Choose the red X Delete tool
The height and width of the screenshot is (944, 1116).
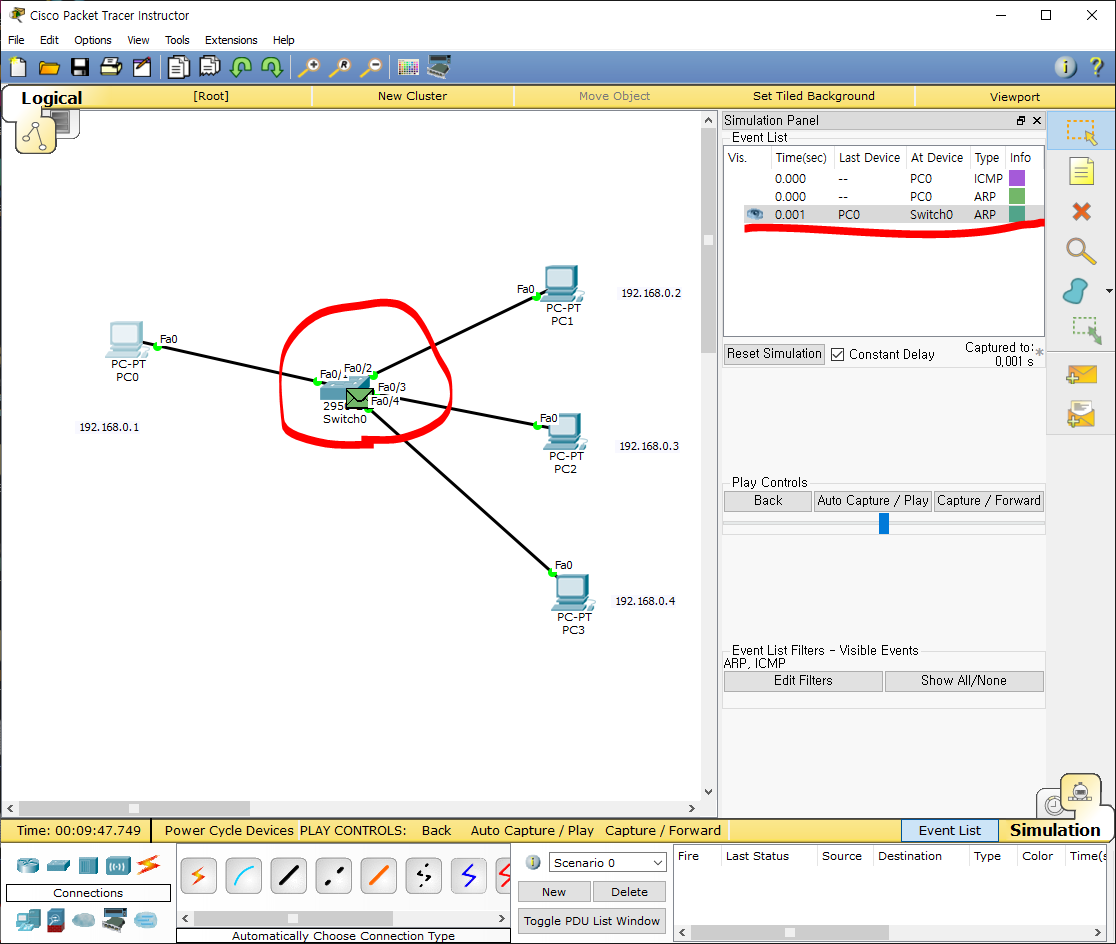point(1081,211)
